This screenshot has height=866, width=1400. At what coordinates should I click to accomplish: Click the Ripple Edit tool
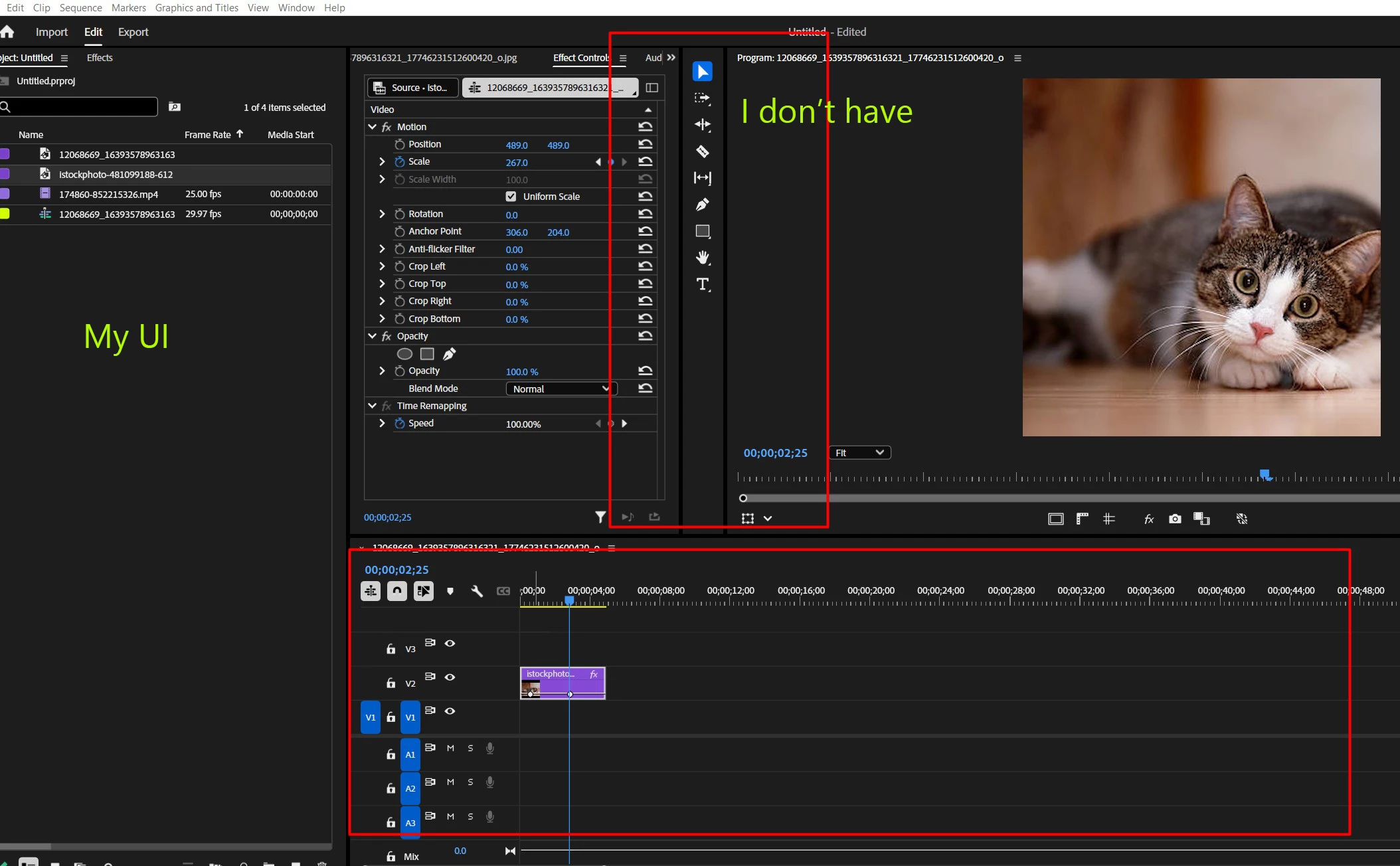tap(702, 125)
